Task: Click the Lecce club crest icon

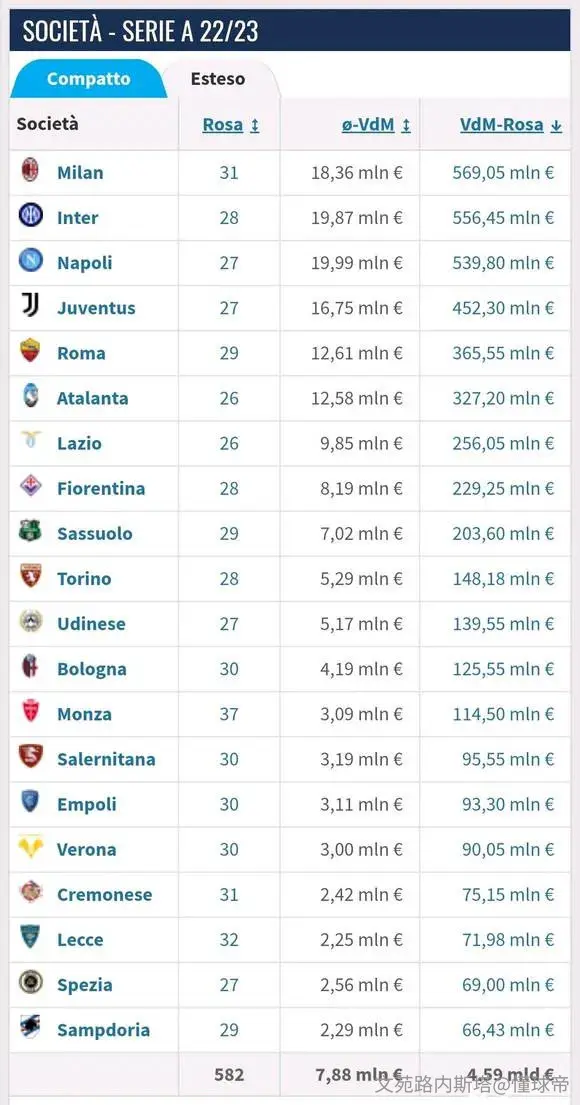Action: click(30, 937)
